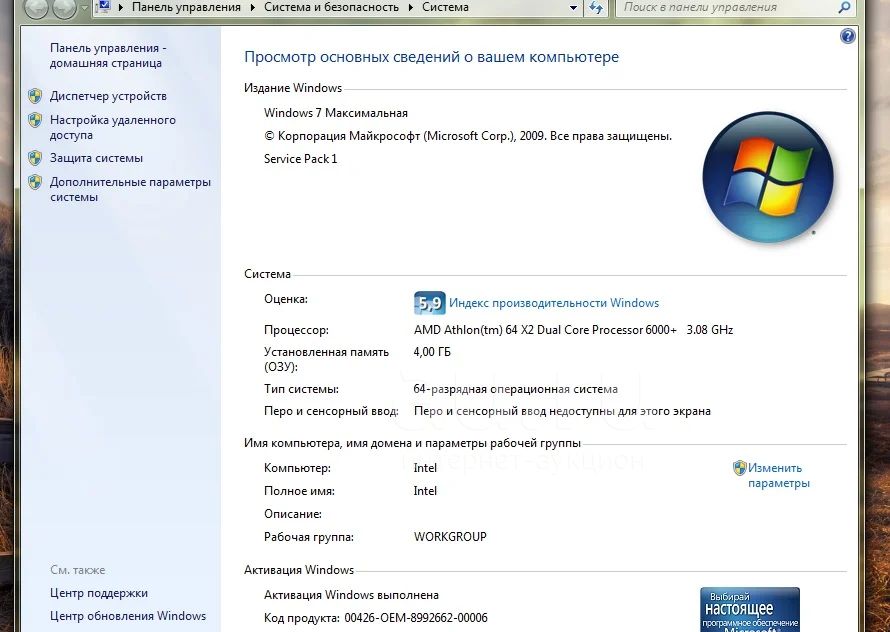Click the Выбирай настоящее genuine Microsoft badge
The image size is (890, 632).
750,610
